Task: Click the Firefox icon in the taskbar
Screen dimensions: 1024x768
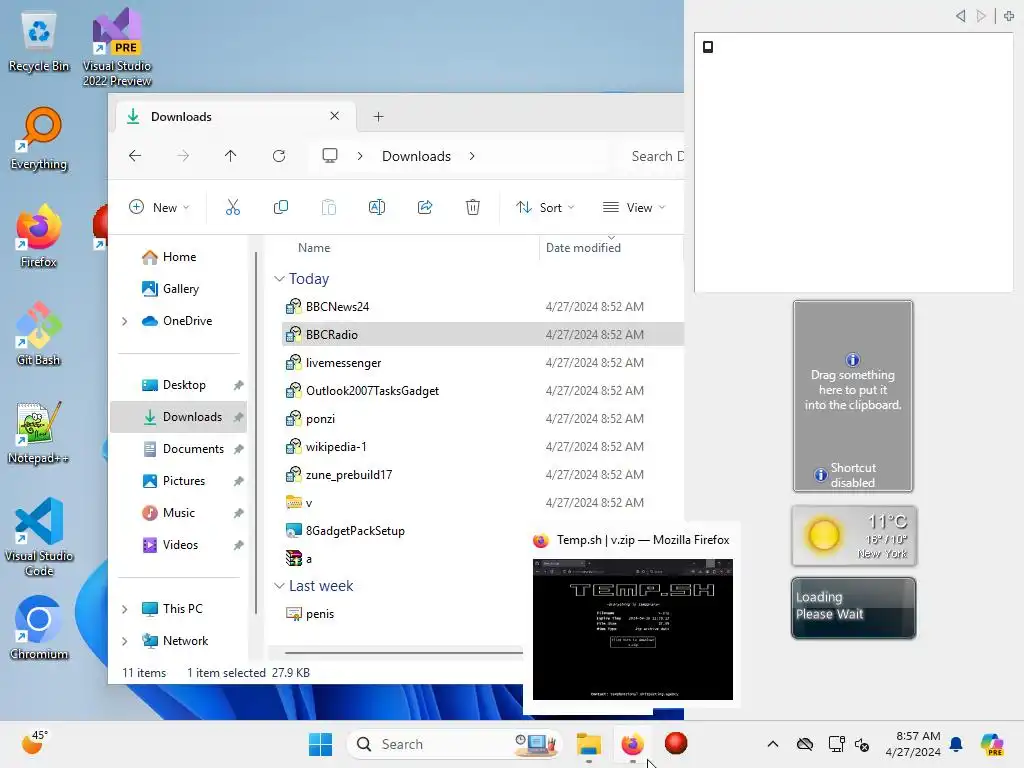Action: click(x=632, y=744)
